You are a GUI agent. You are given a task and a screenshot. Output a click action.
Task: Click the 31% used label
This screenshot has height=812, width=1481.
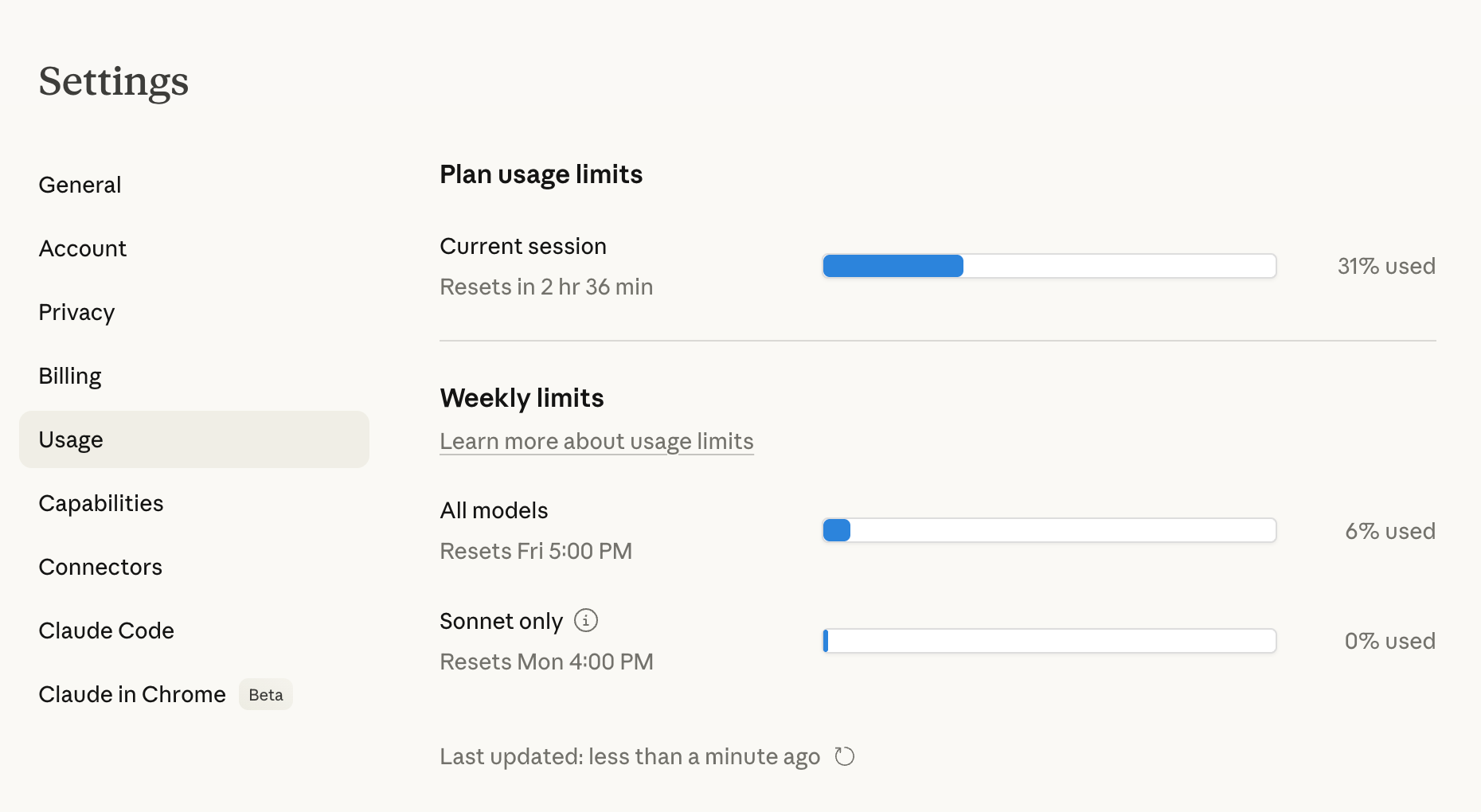point(1386,266)
